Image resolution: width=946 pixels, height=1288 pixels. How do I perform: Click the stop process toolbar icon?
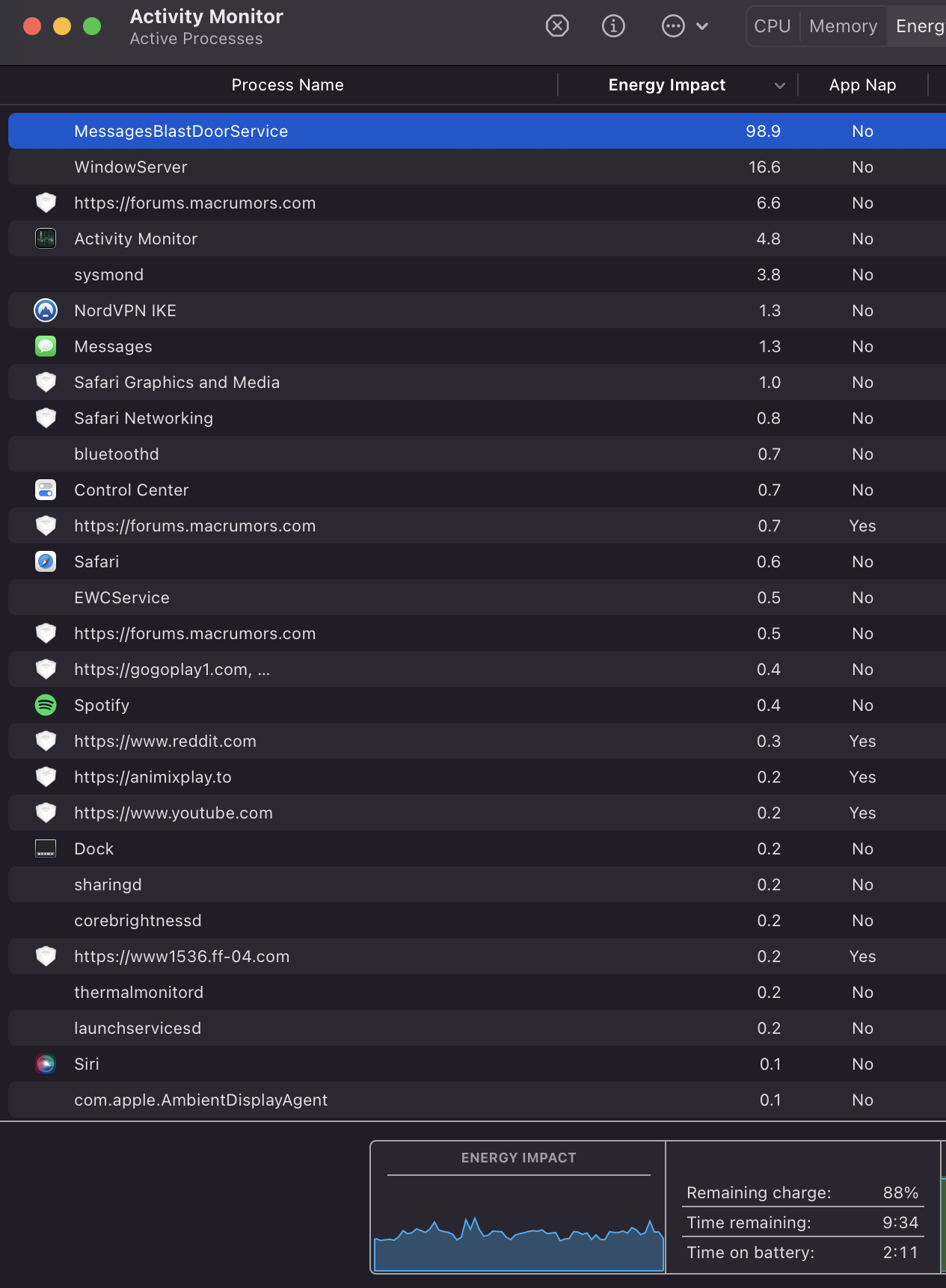(x=557, y=26)
